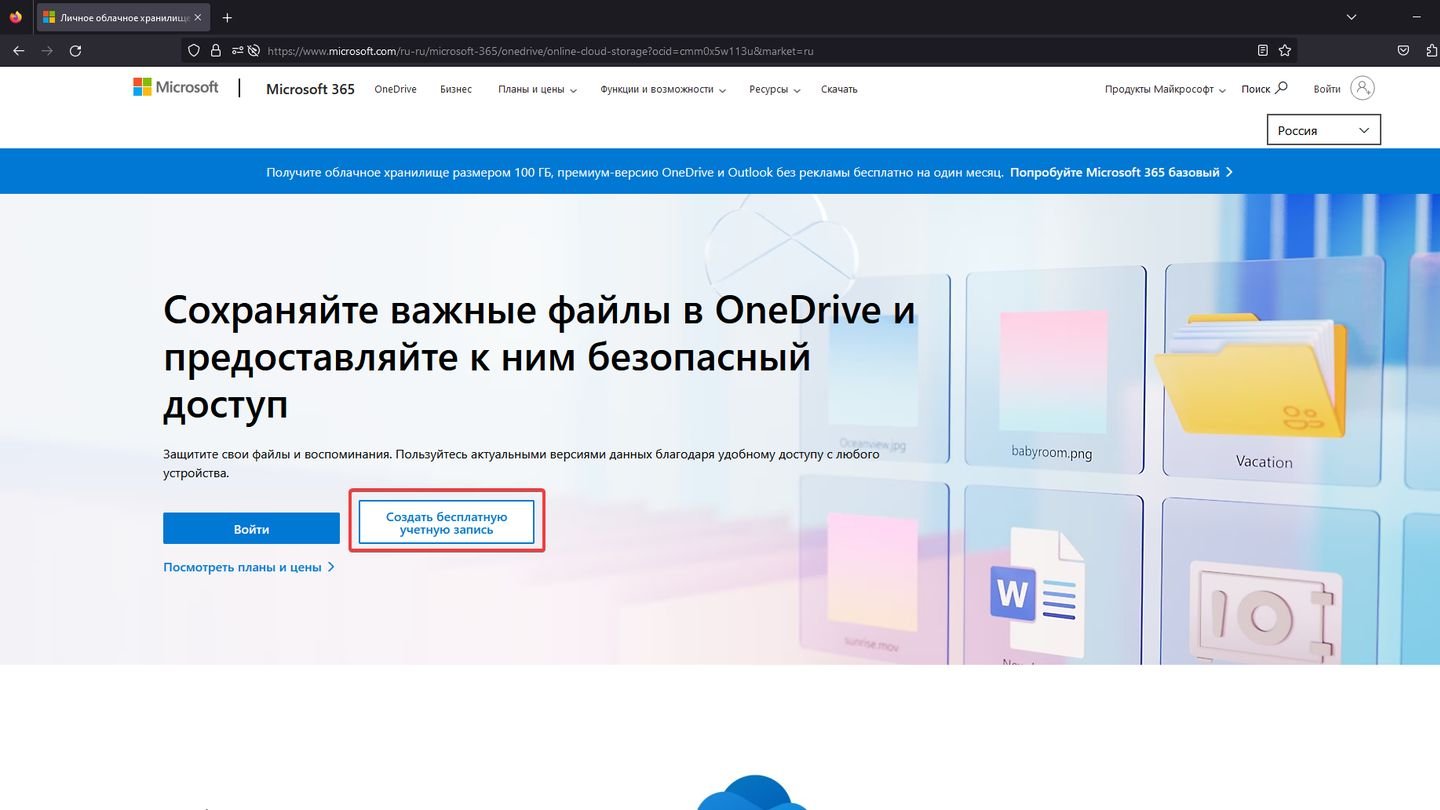Click the account avatar icon
1440x810 pixels.
pos(1362,88)
